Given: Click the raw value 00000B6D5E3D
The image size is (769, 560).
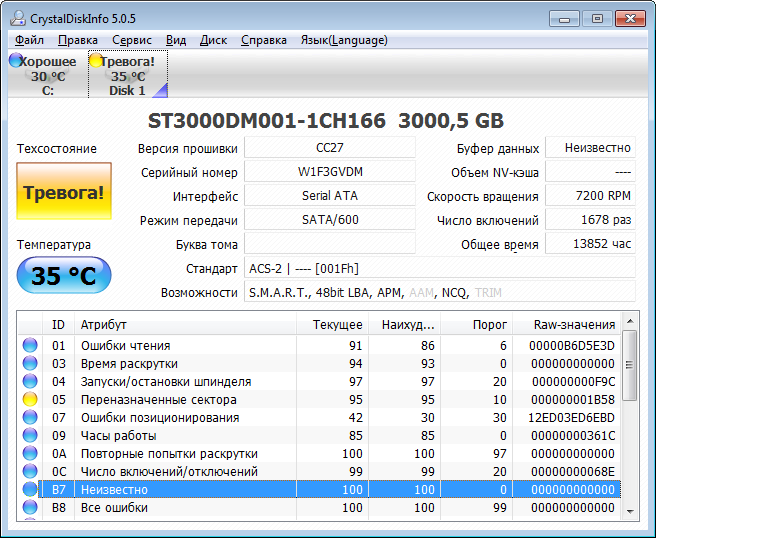Looking at the screenshot, I should point(571,346).
